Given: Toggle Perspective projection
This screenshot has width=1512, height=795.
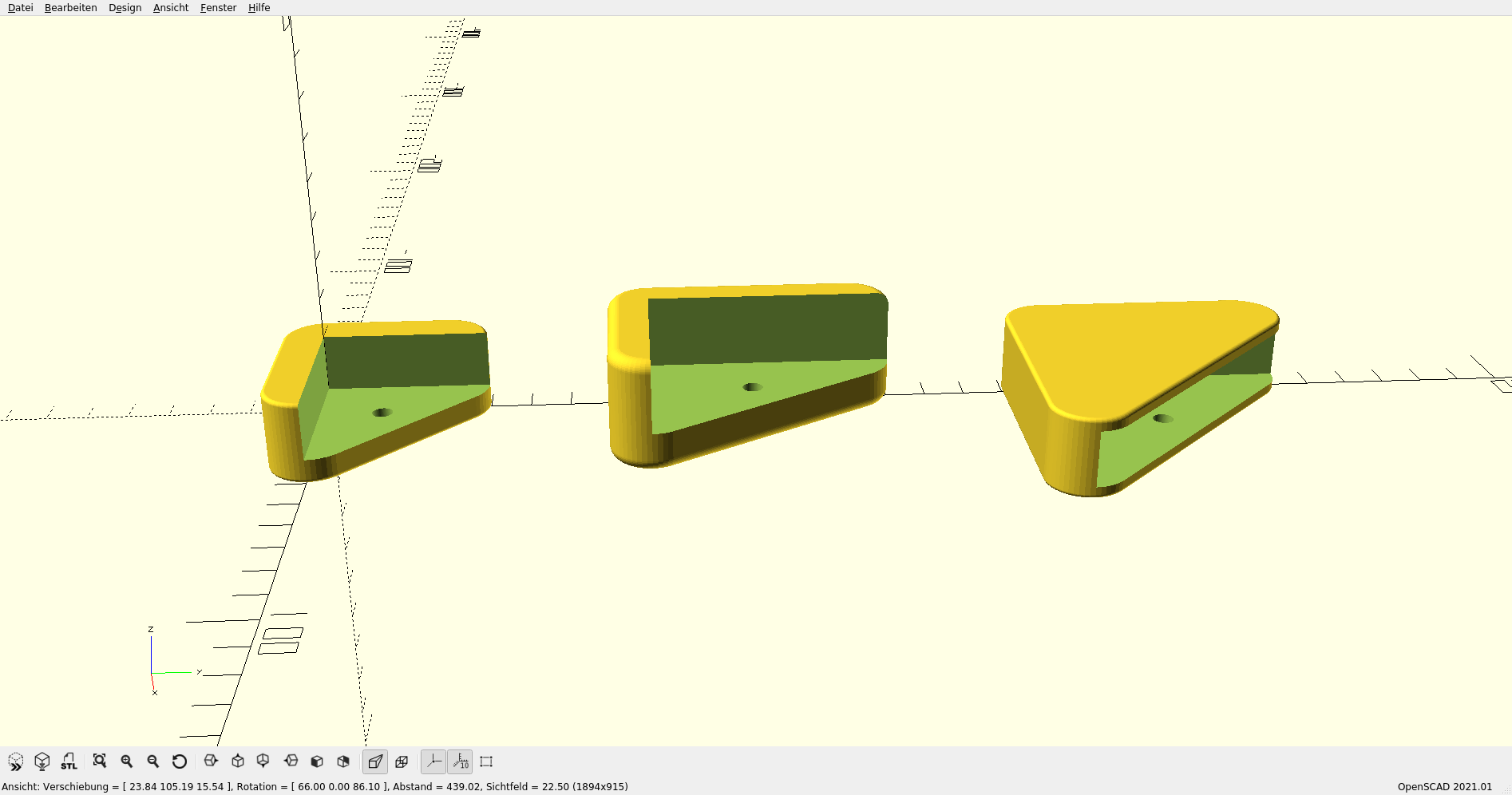Looking at the screenshot, I should click(x=375, y=761).
